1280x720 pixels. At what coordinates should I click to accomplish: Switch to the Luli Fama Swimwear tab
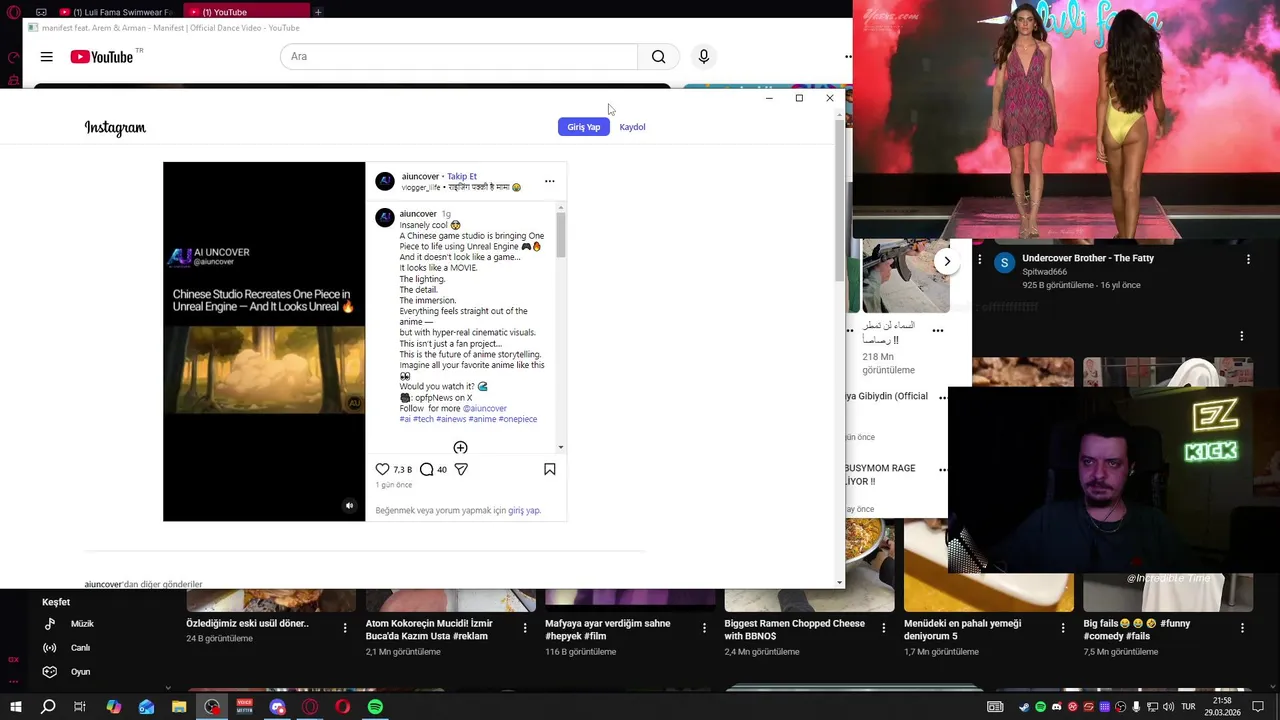click(x=115, y=12)
